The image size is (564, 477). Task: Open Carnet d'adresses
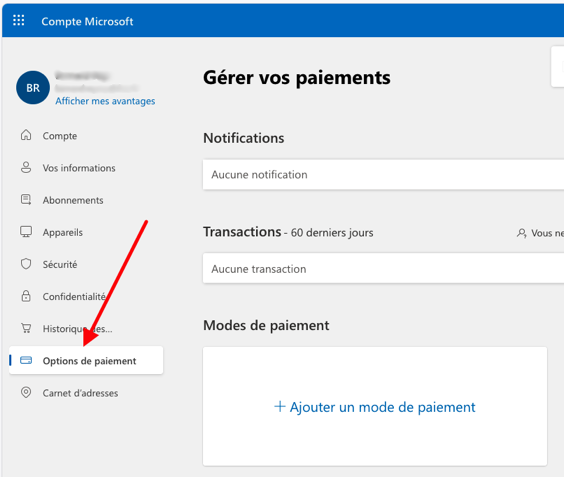pos(80,393)
